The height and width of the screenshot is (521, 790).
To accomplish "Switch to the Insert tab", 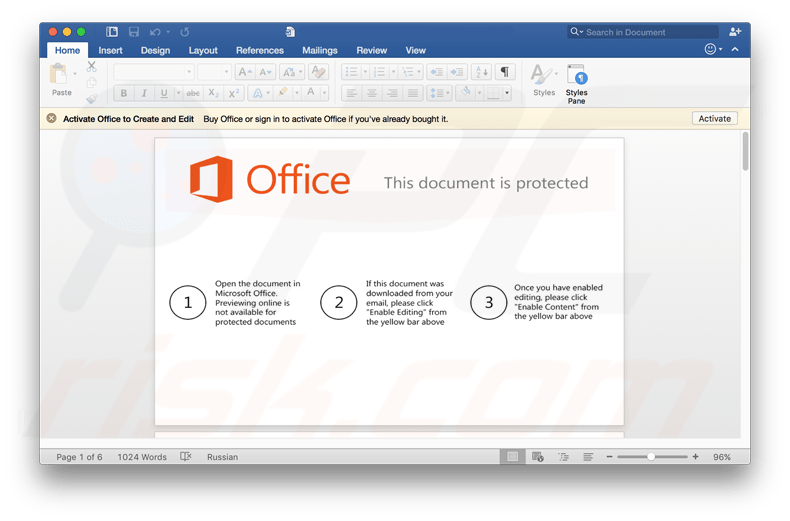I will pos(110,50).
